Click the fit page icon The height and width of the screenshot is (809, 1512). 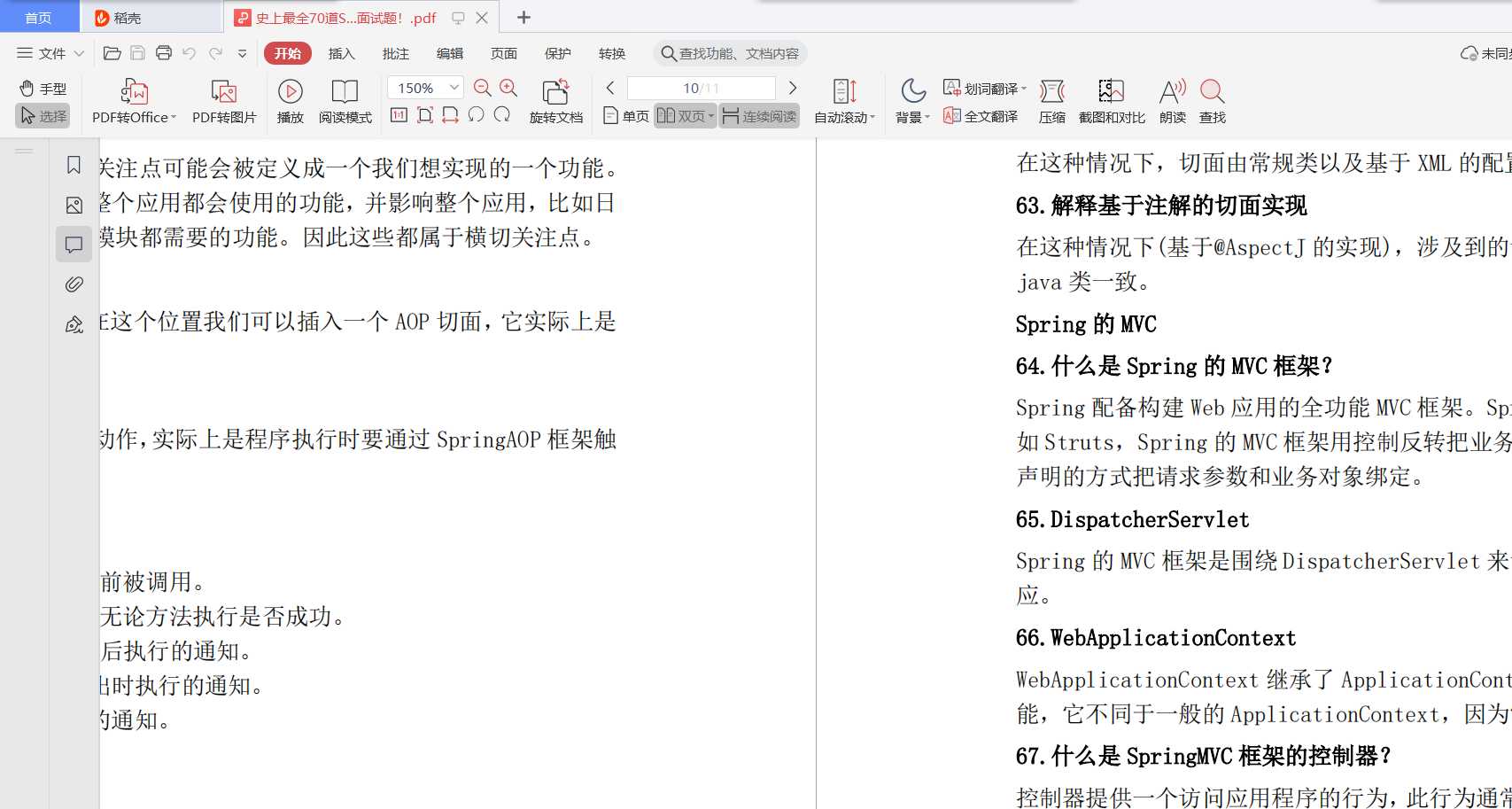coord(424,115)
